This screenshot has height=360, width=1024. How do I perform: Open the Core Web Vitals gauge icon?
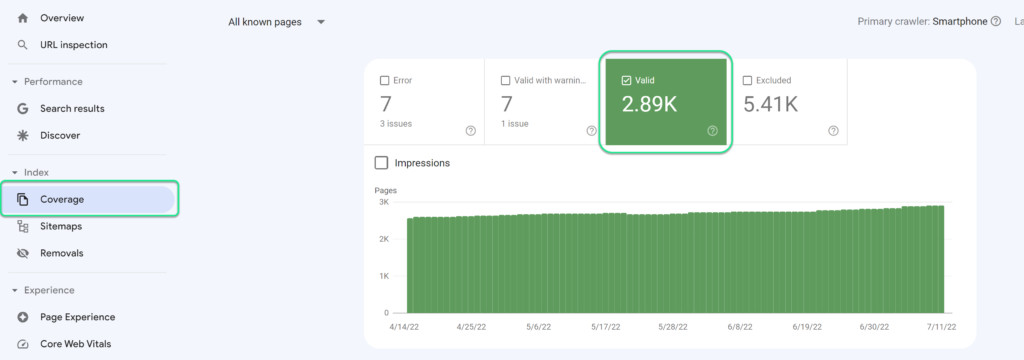tap(23, 344)
